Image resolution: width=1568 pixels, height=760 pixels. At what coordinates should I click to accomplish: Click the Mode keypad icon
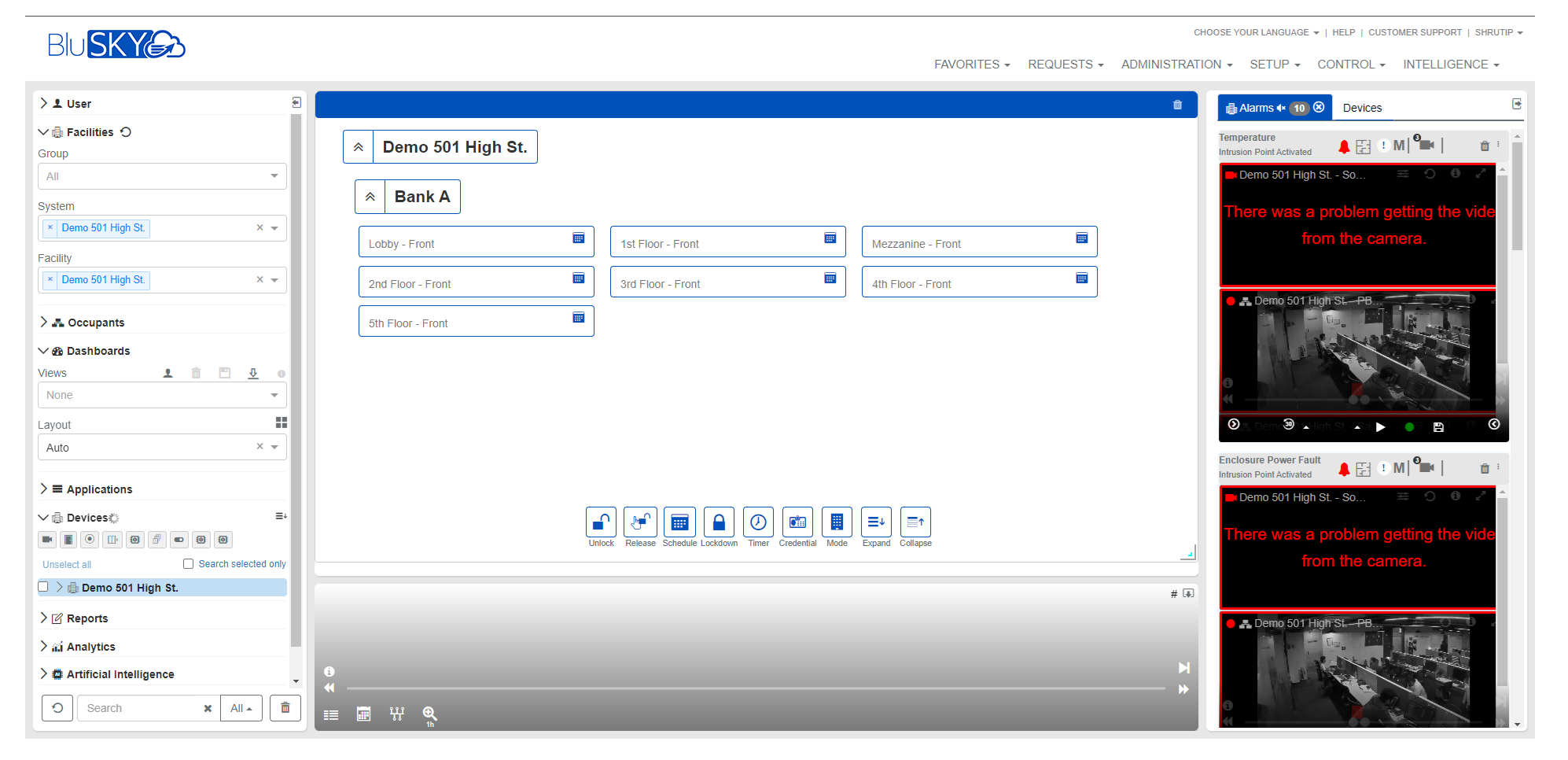pos(837,522)
